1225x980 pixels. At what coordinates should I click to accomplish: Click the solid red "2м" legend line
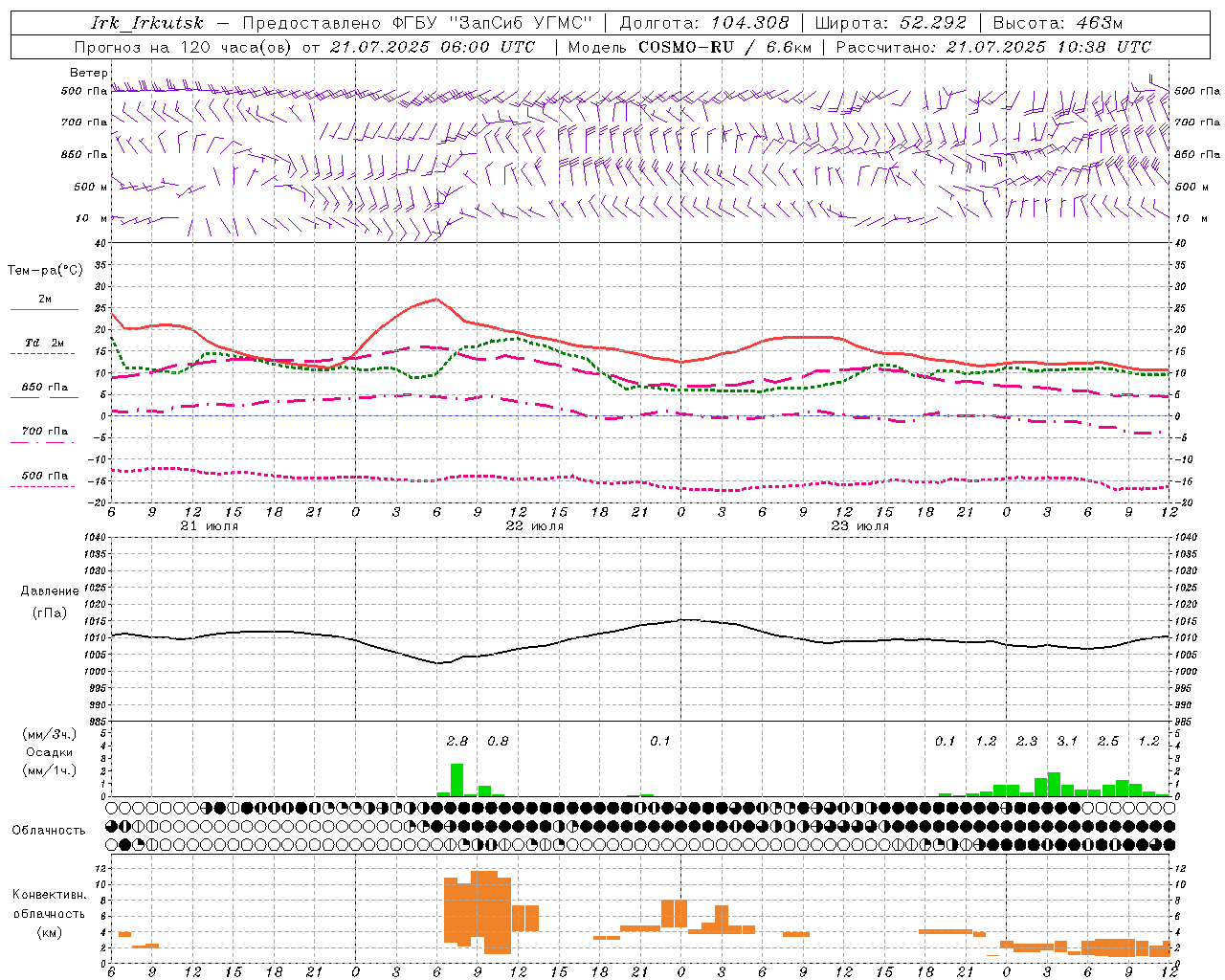pos(44,310)
